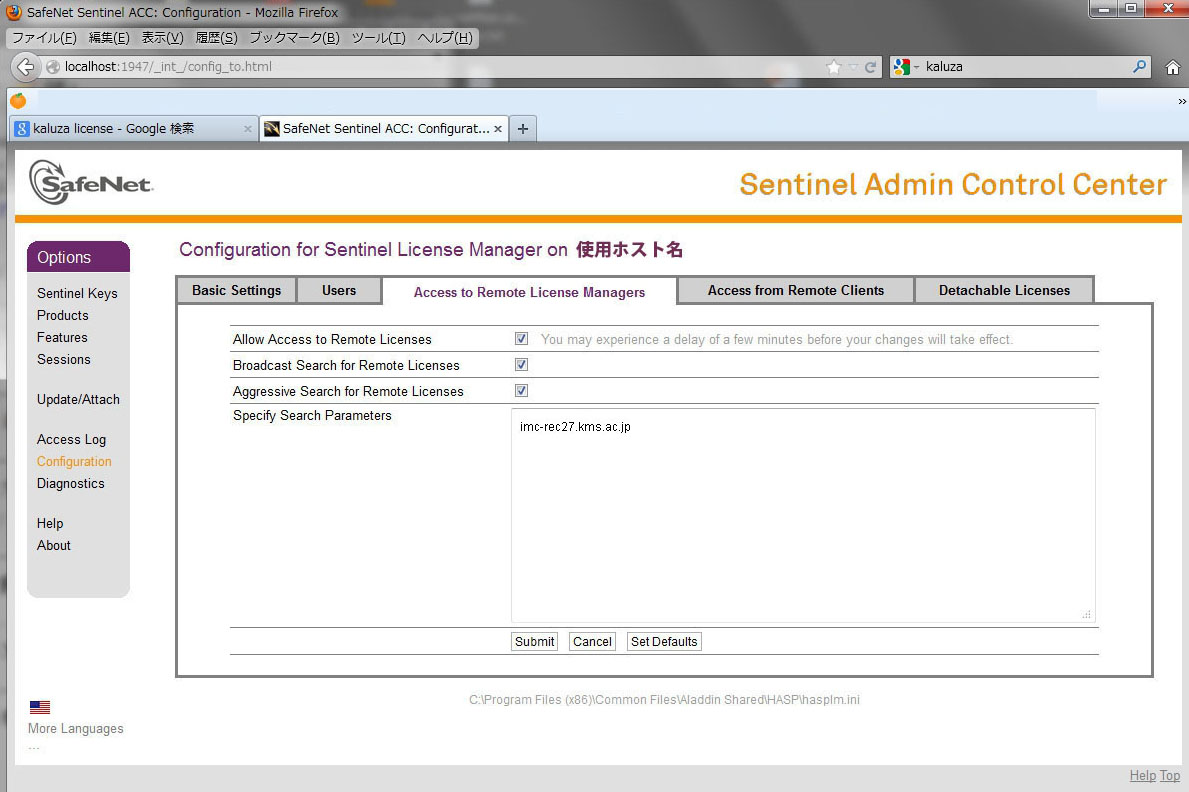This screenshot has height=792, width=1189.
Task: Open the ファイル(F) menu
Action: [x=44, y=38]
